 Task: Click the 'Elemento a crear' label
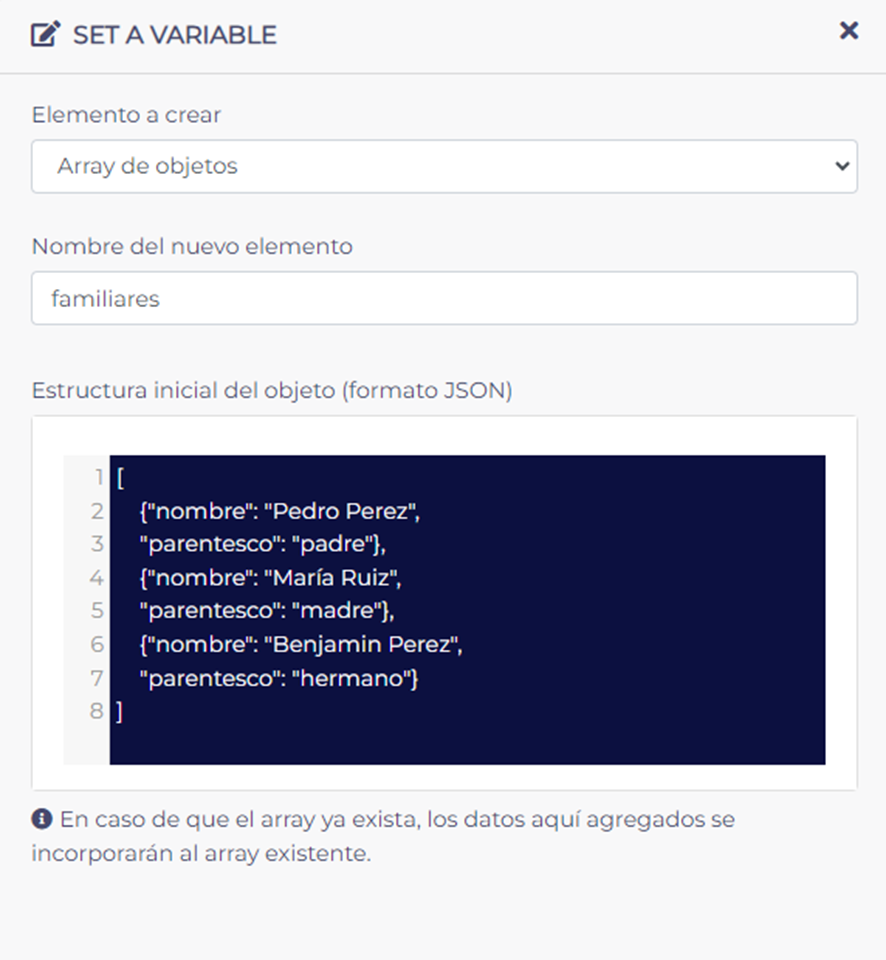(126, 115)
